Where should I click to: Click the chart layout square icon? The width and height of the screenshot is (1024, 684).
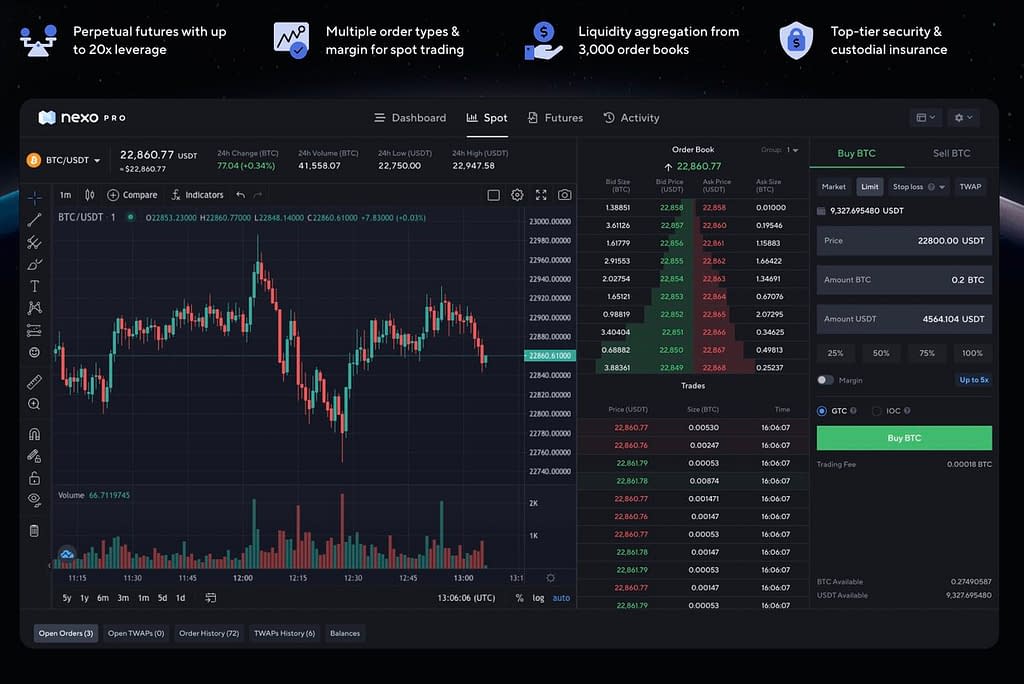point(494,195)
